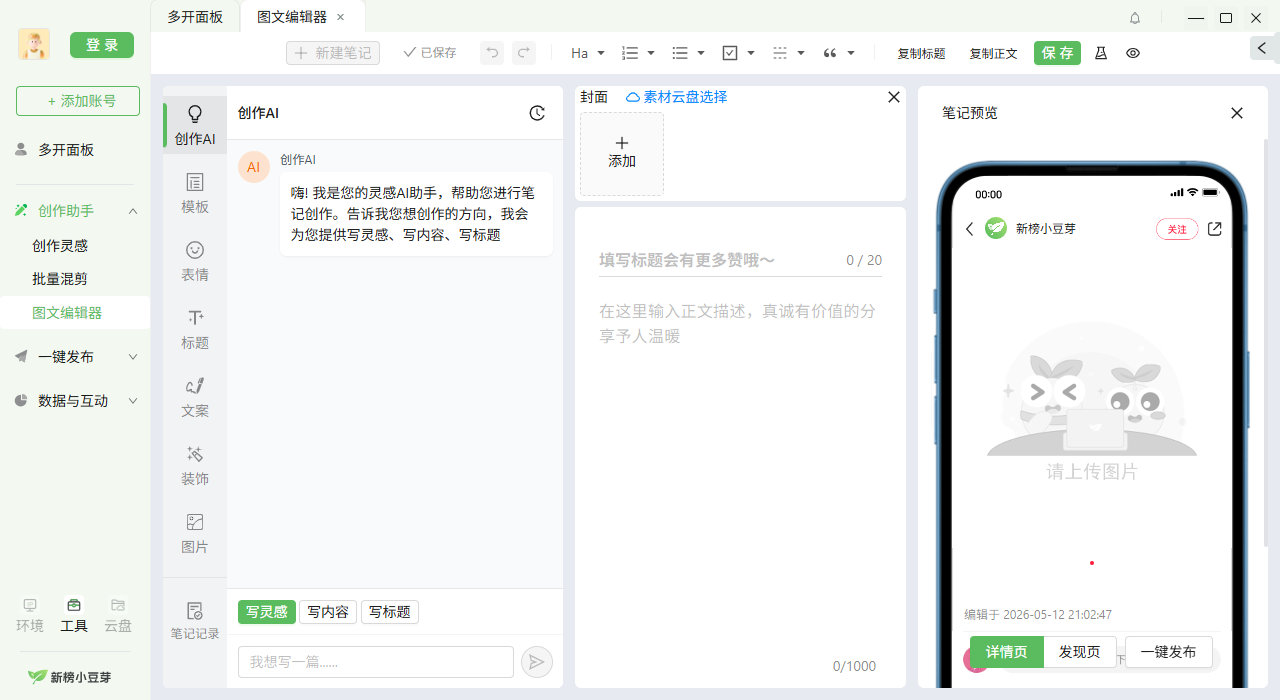Focus the 我想写一篇 AI prompt field
This screenshot has height=700, width=1280.
click(376, 662)
